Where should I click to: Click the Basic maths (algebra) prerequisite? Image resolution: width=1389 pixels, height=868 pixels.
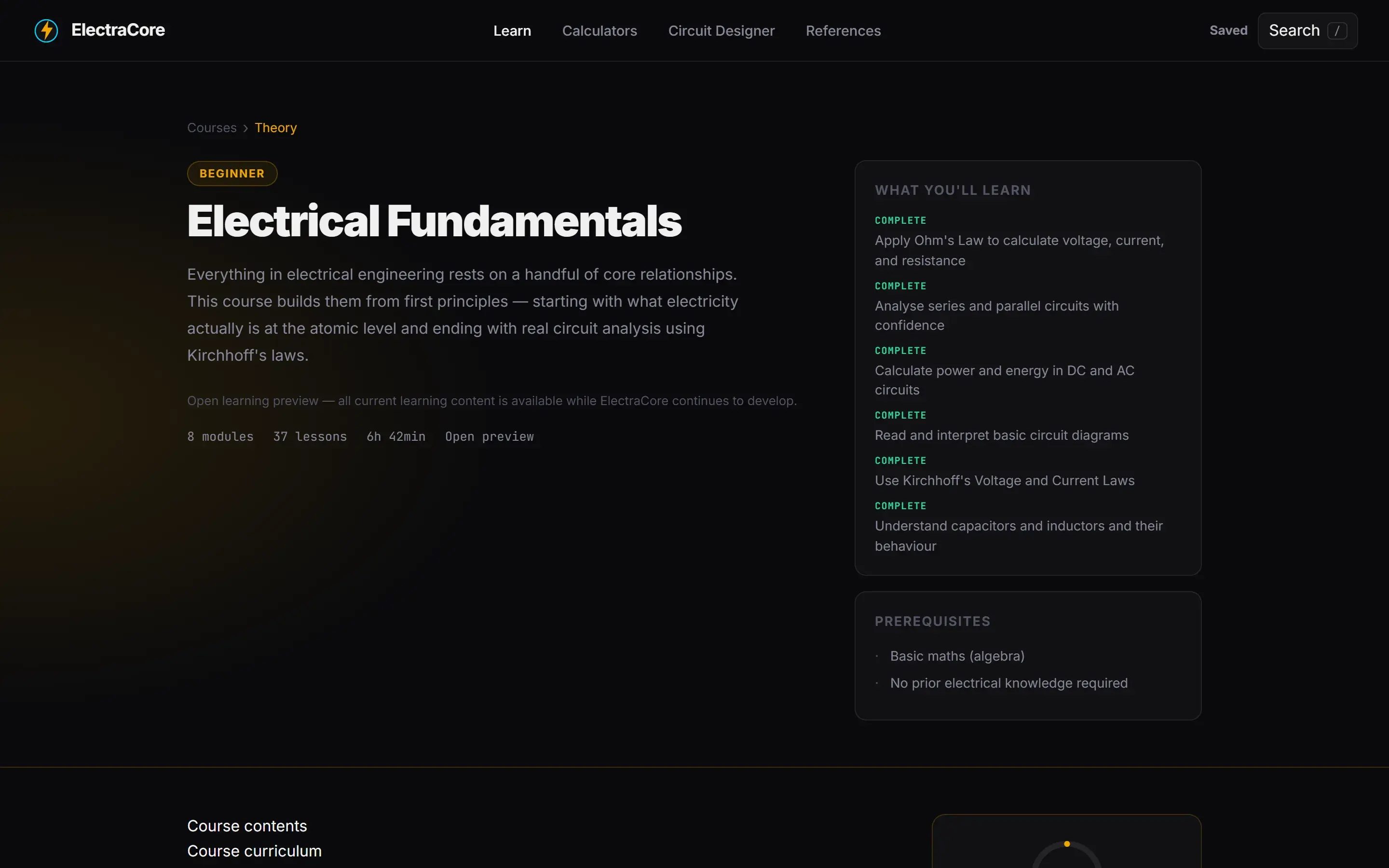click(x=957, y=656)
